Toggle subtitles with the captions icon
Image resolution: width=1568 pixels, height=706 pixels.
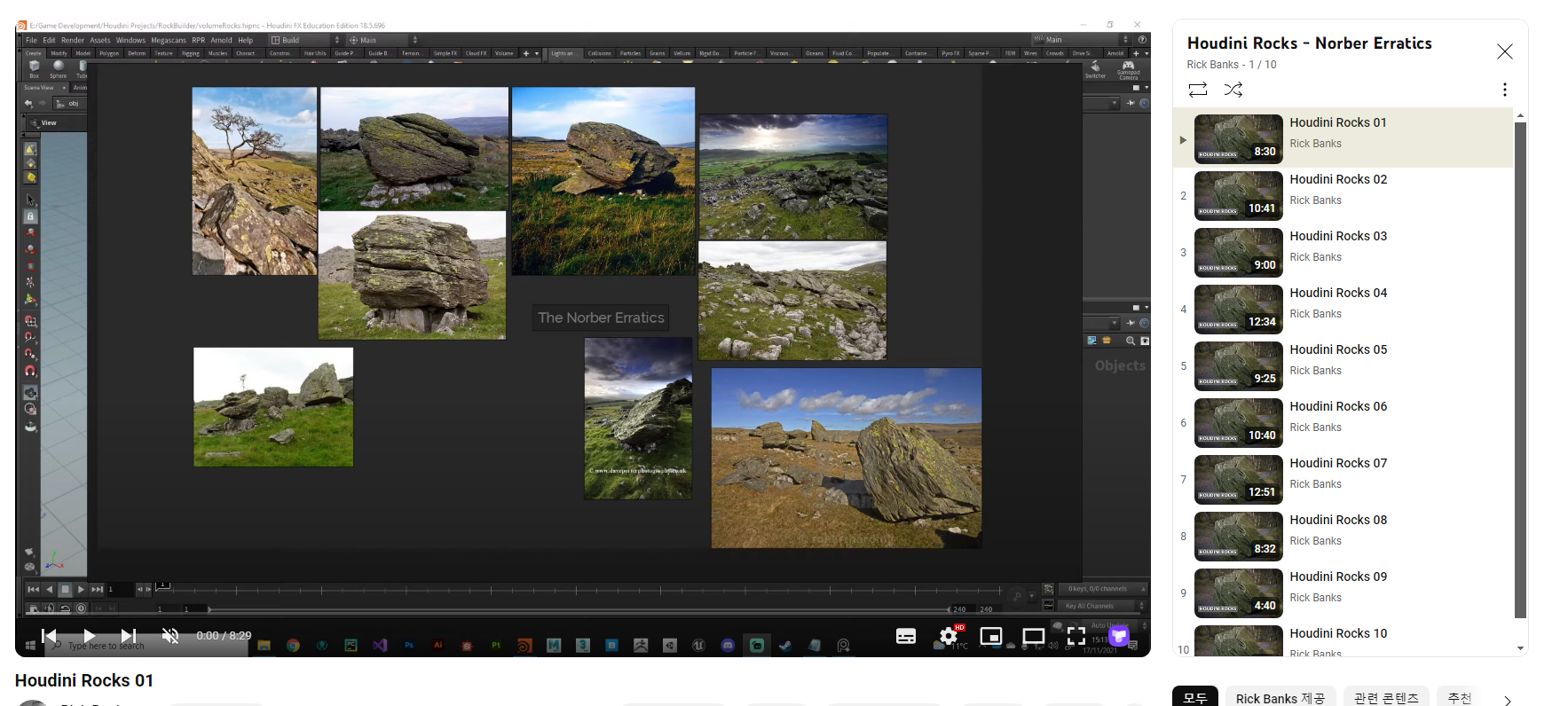point(905,636)
